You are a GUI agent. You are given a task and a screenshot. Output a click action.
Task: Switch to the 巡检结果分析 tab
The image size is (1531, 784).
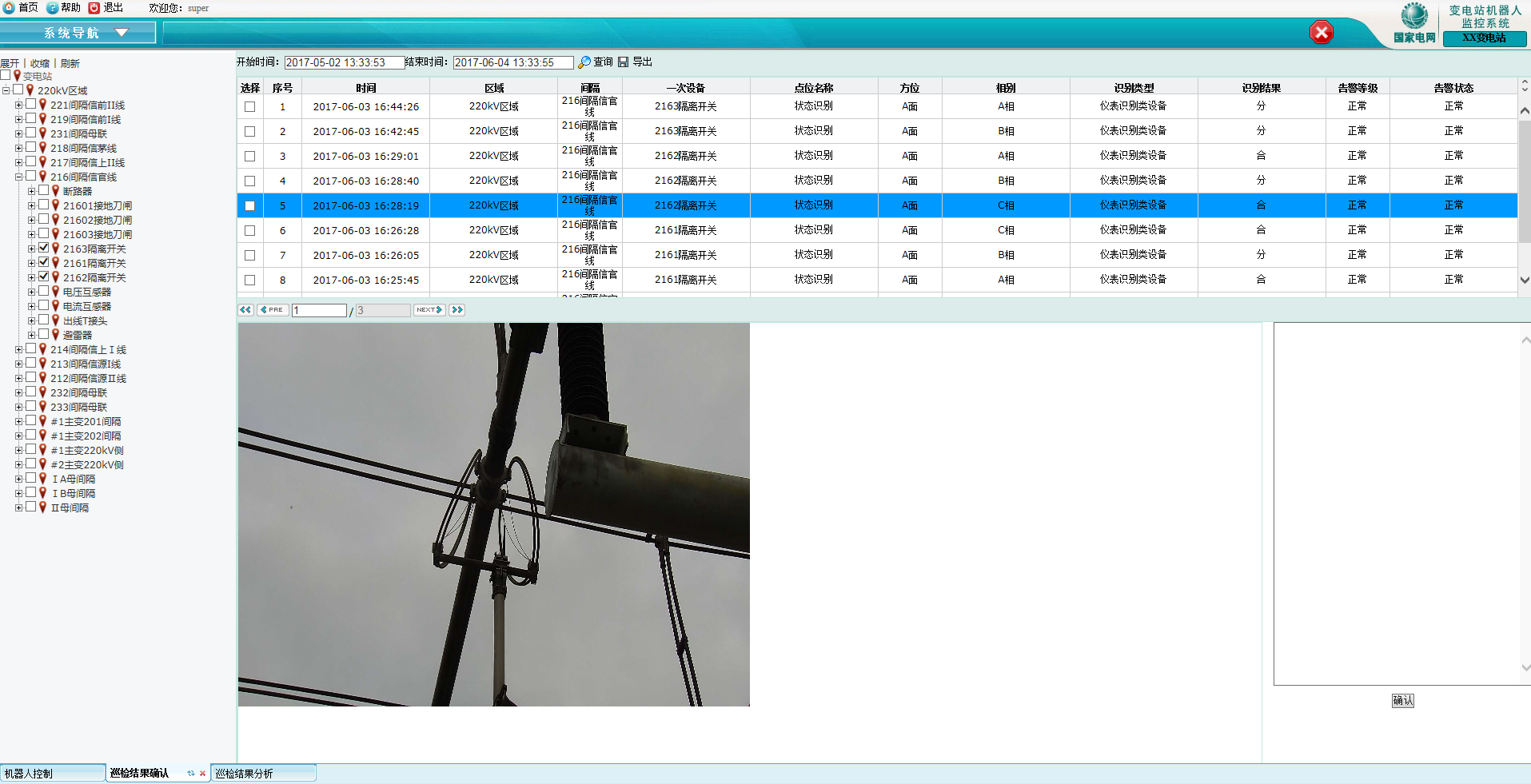pos(263,773)
